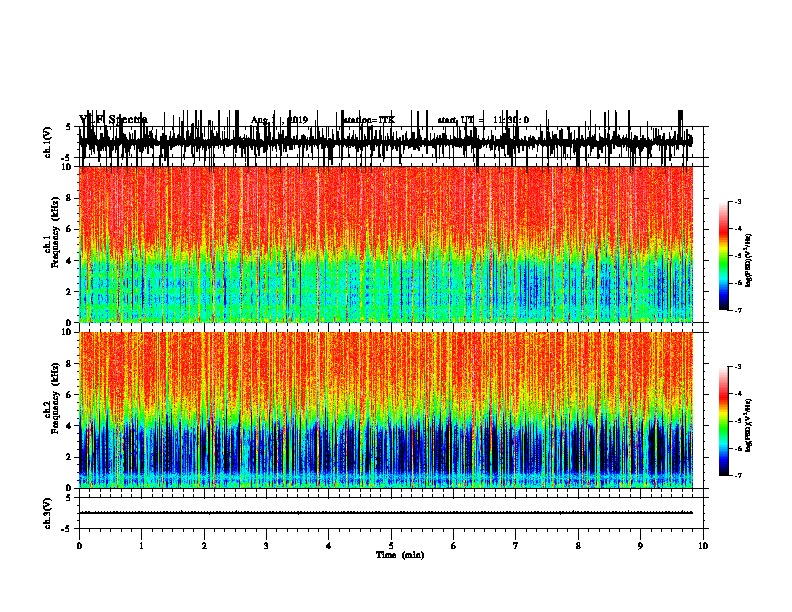The height and width of the screenshot is (612, 792).
Task: Click the 'Time (min)' axis label
Action: click(400, 555)
